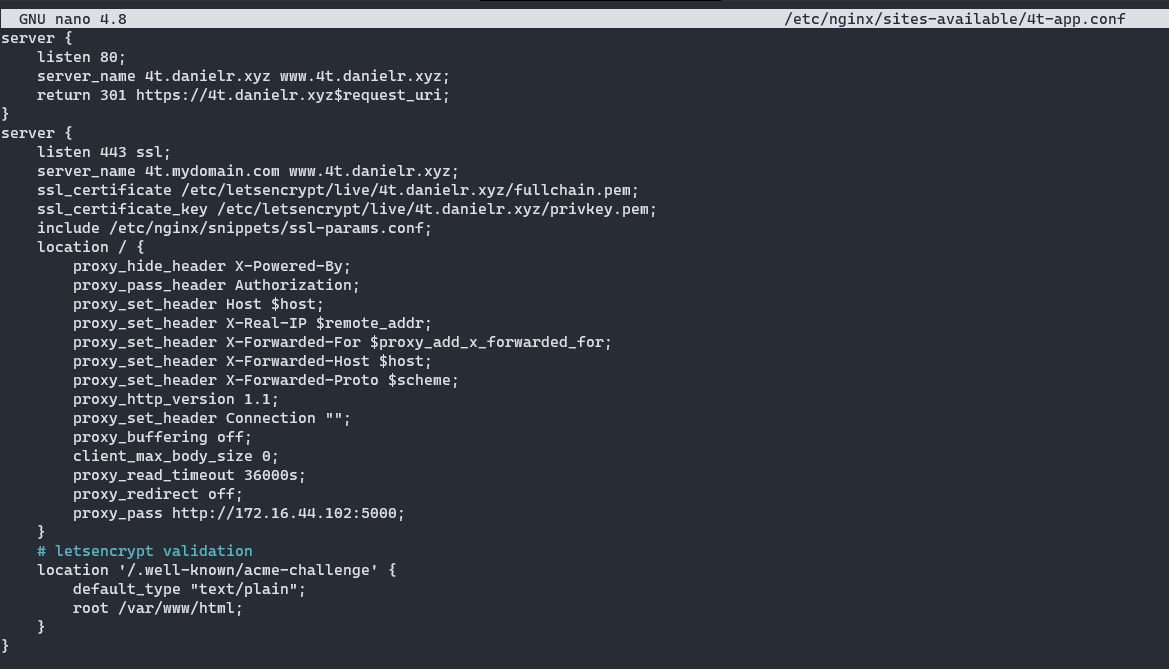Click the X-Real-IP $remote_addr line
Screen dimensions: 1169x669
click(x=252, y=324)
